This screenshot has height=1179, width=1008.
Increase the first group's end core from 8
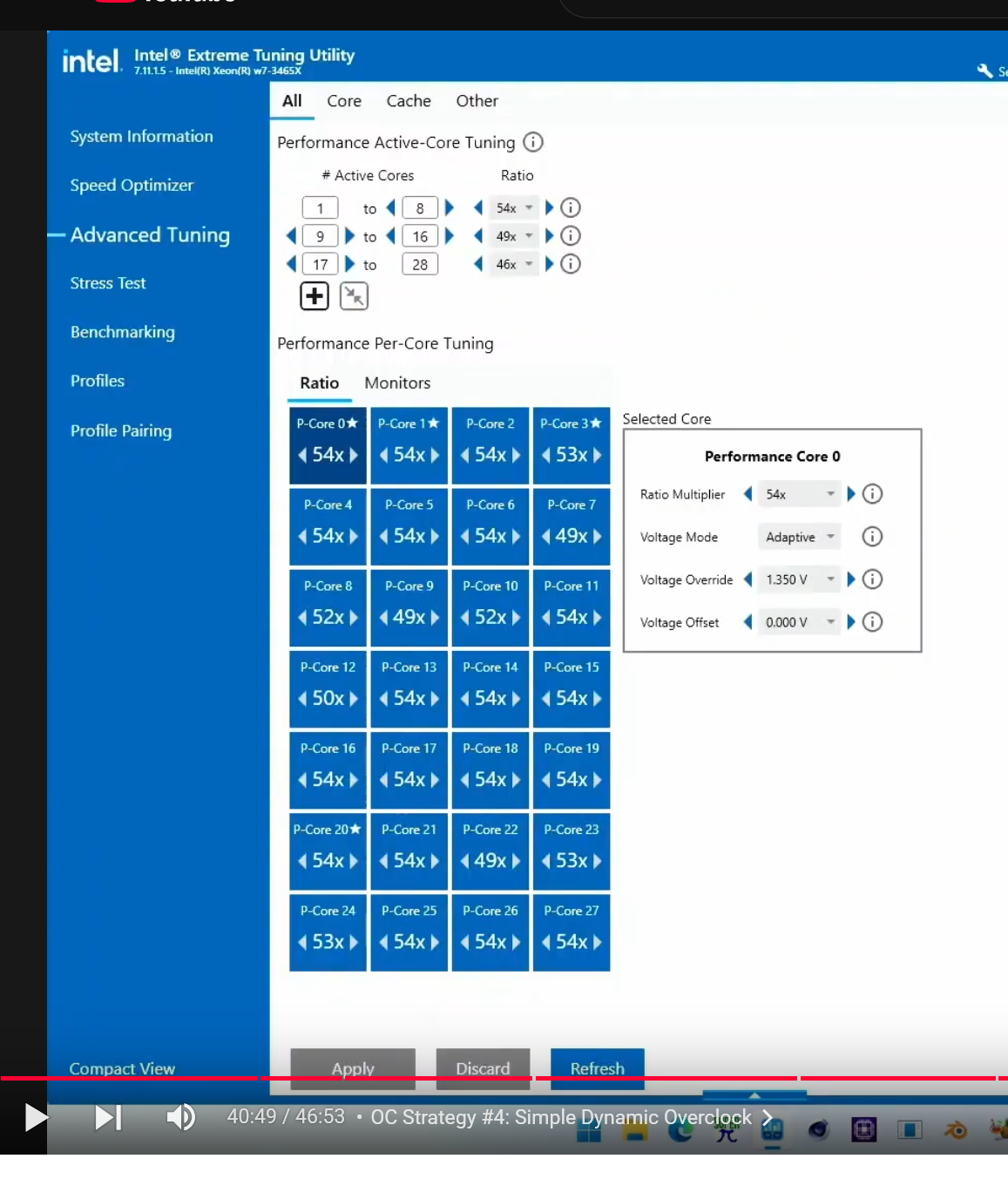click(450, 207)
